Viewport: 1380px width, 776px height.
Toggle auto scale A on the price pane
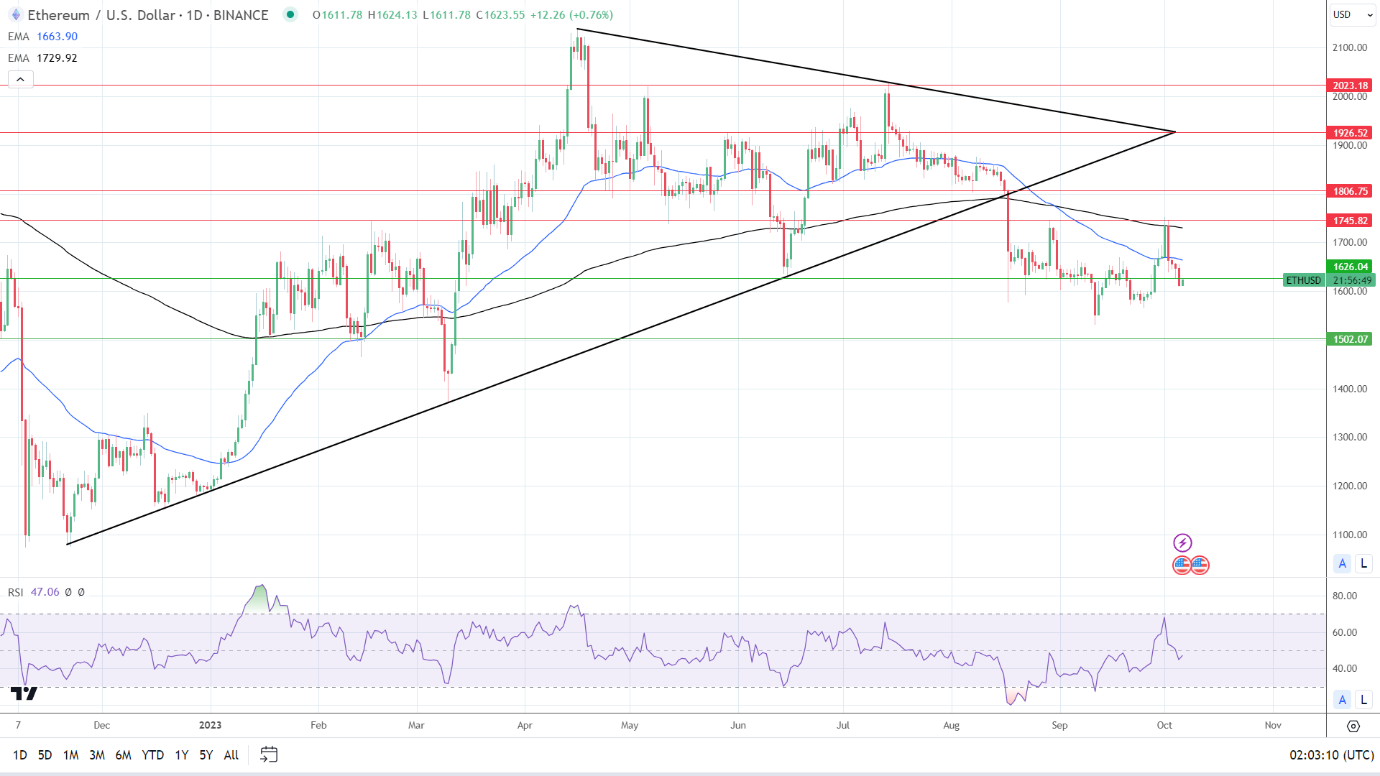click(1343, 564)
